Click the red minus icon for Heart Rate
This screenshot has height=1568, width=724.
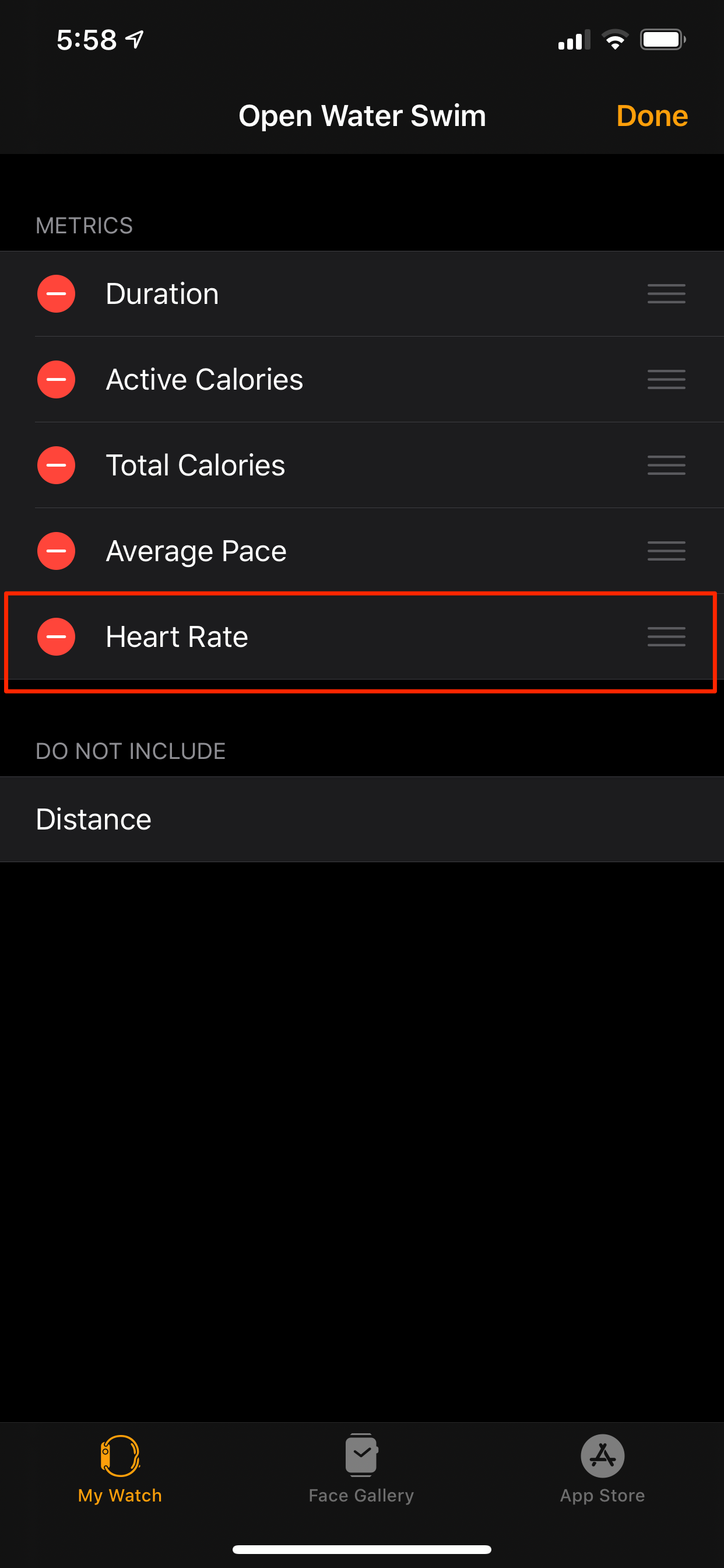point(56,636)
